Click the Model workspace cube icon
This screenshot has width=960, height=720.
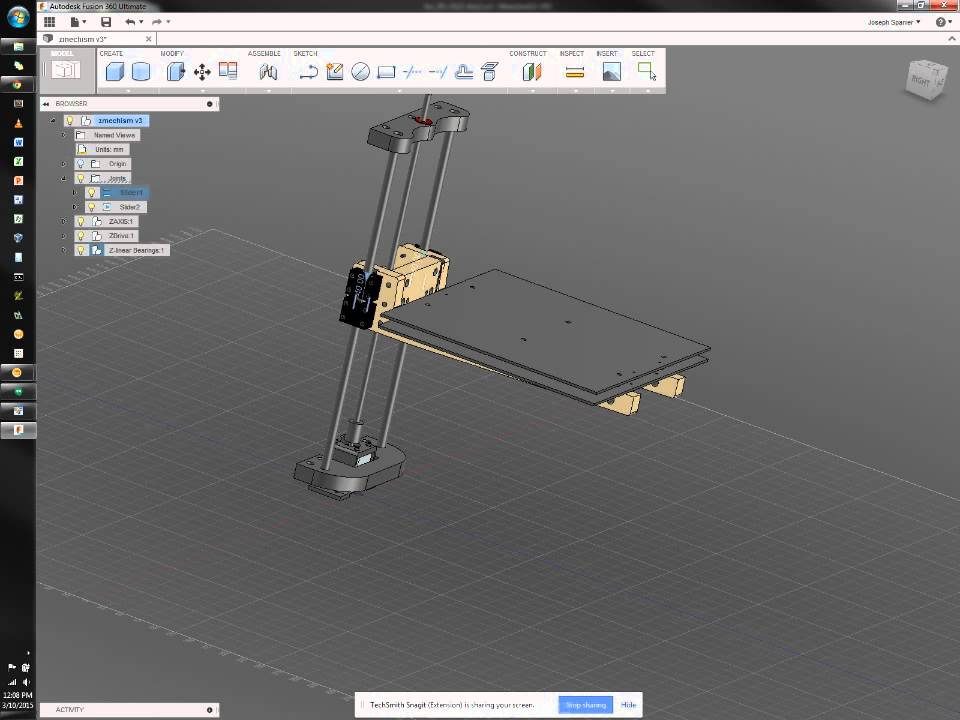click(x=66, y=70)
